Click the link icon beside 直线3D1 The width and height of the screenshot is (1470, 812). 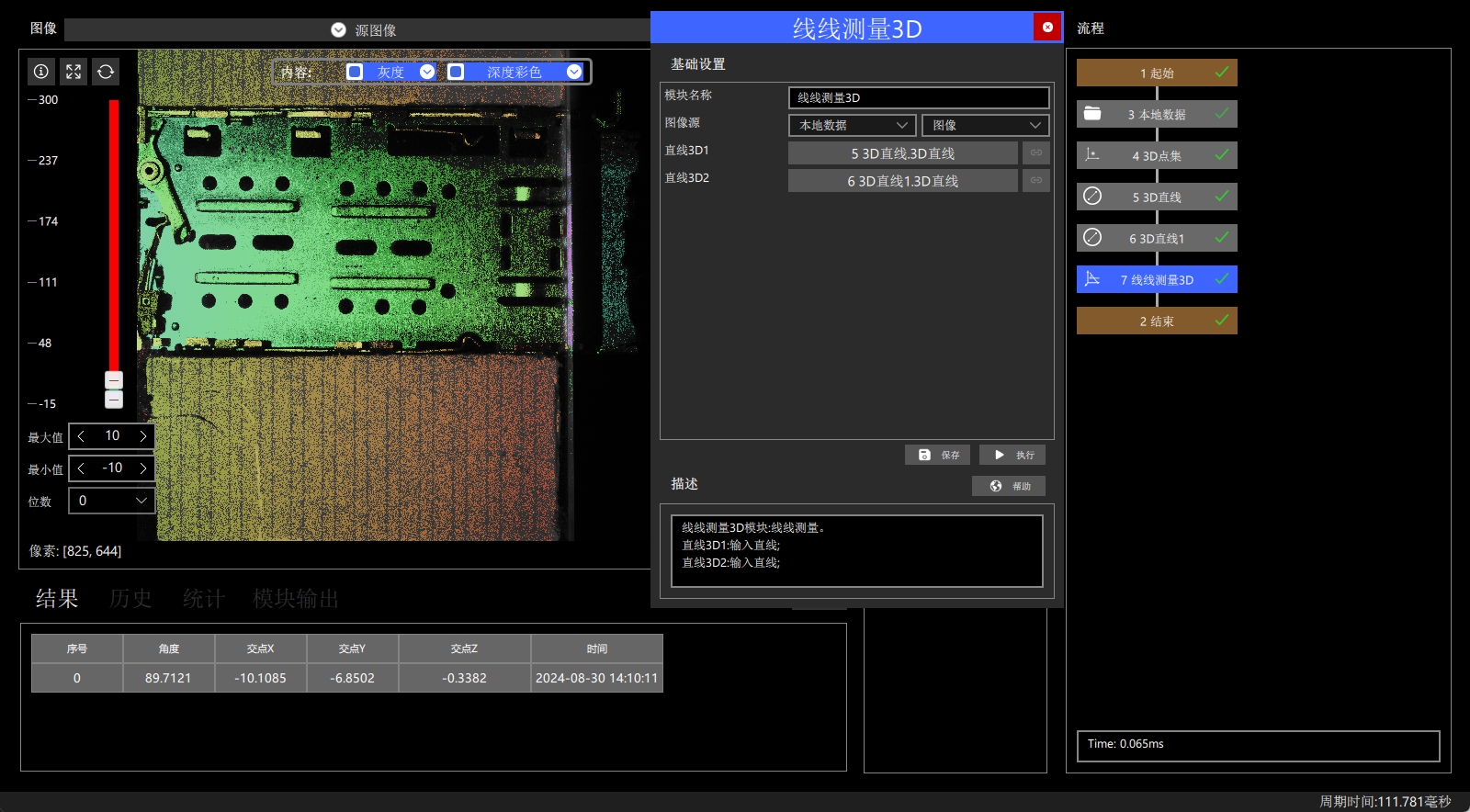tap(1036, 152)
